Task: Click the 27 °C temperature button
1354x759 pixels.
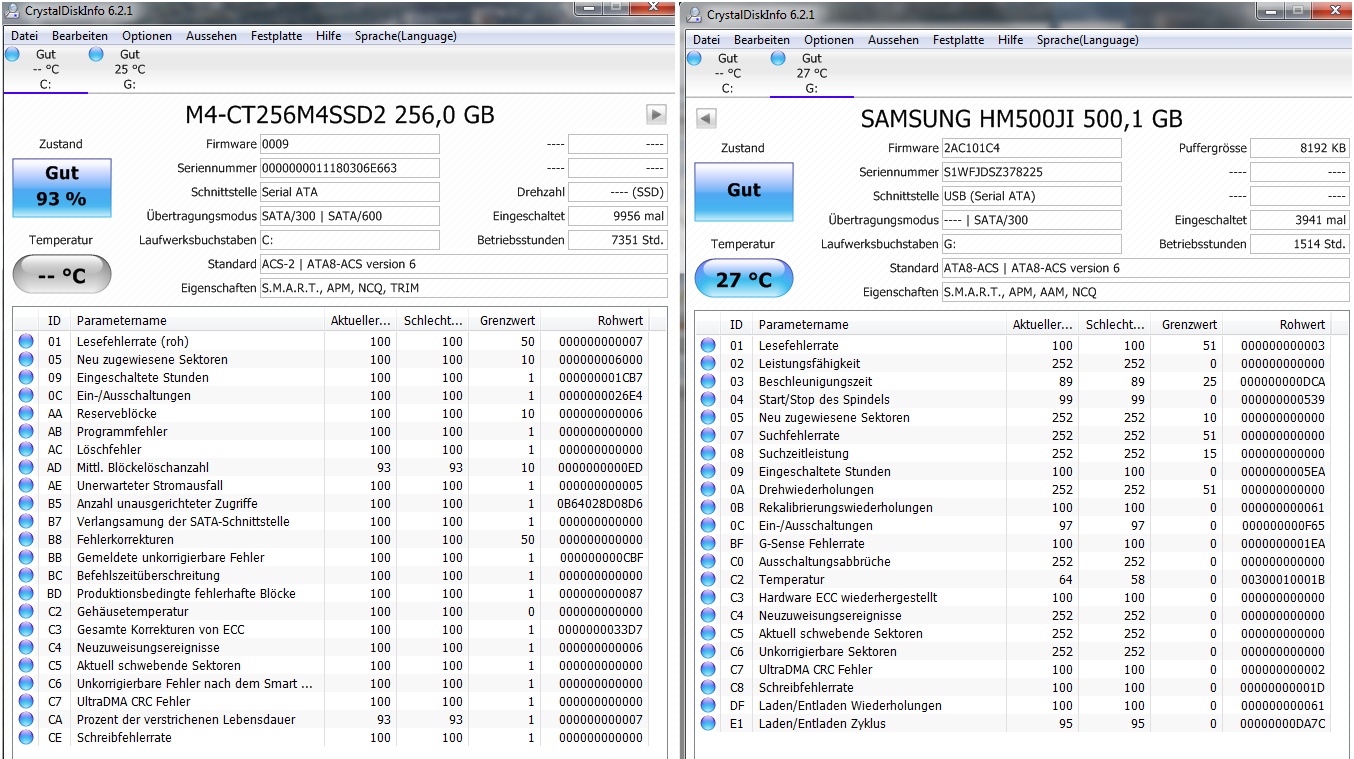Action: point(743,278)
